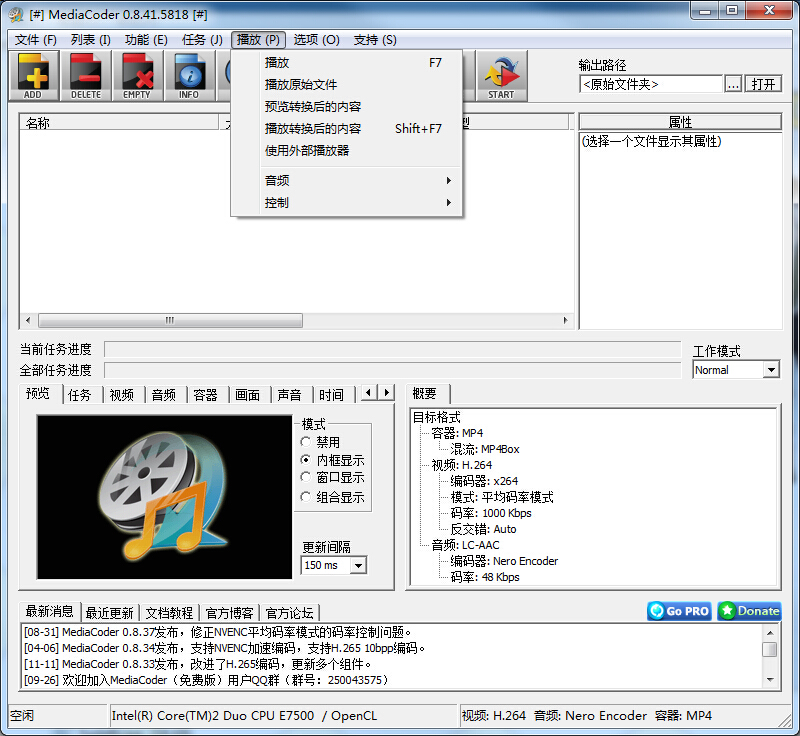
Task: Click the 用户QQ群 news line
Action: click(206, 680)
